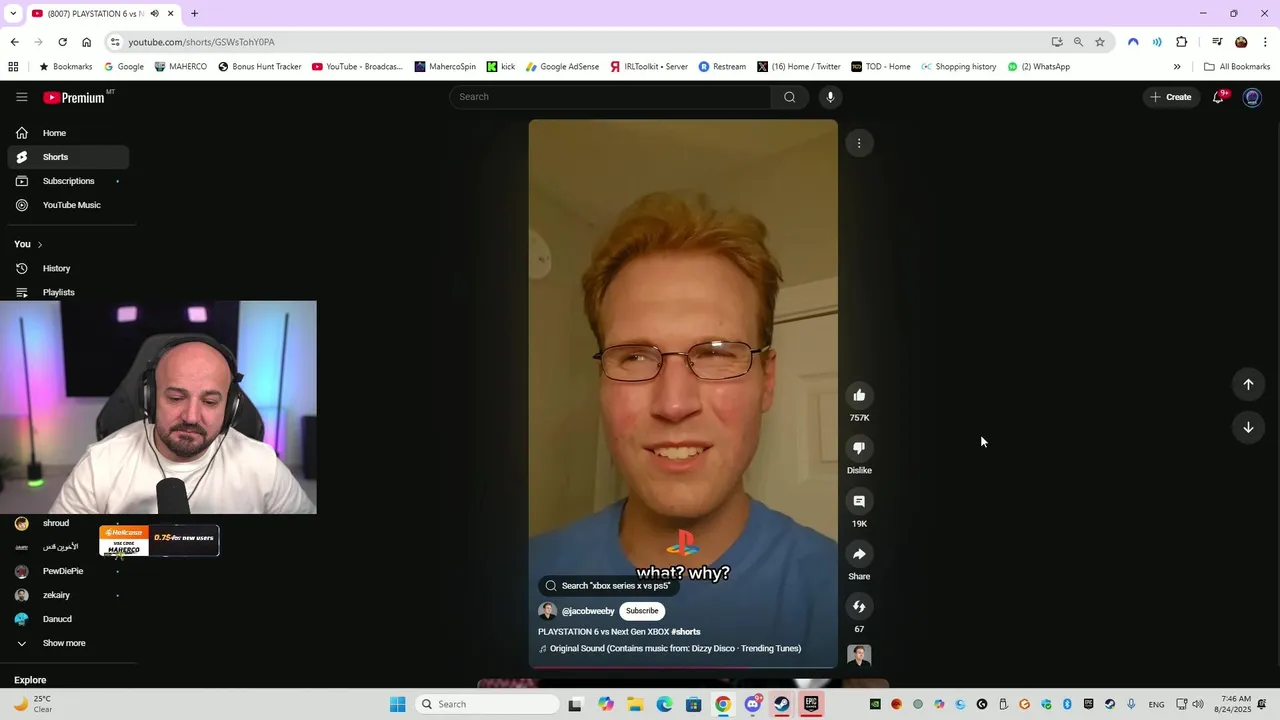Install app icon in address bar
This screenshot has width=1280, height=720.
(x=1057, y=42)
